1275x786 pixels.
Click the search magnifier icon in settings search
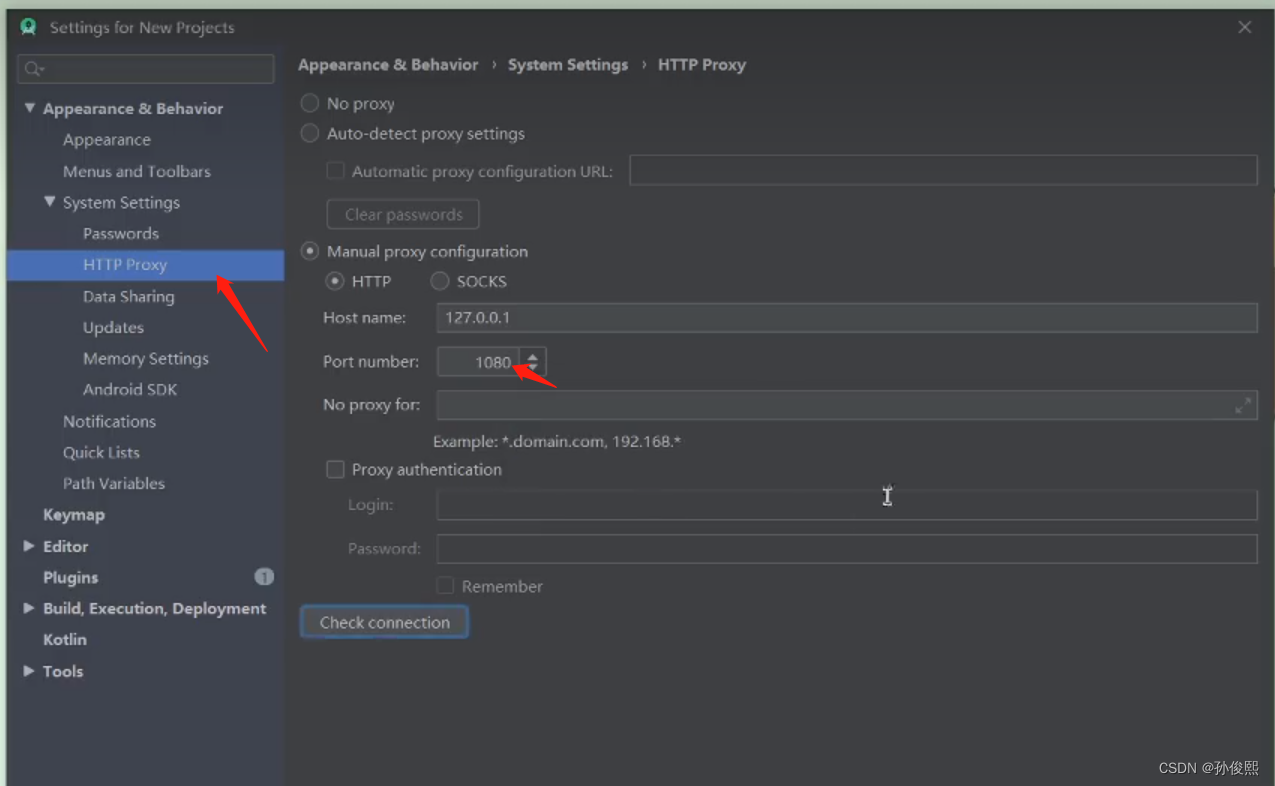tap(34, 69)
